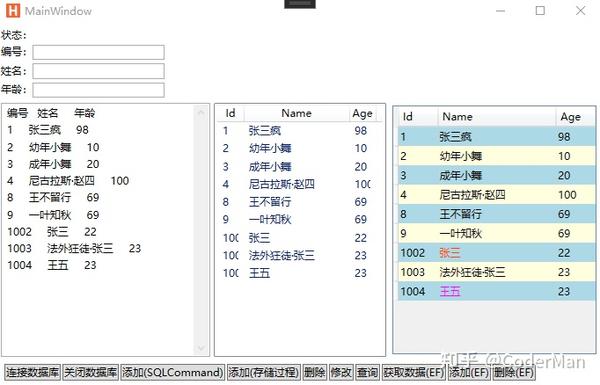Click the 添加(存储过程) button
Viewport: 600px width, 385px height.
[x=264, y=372]
